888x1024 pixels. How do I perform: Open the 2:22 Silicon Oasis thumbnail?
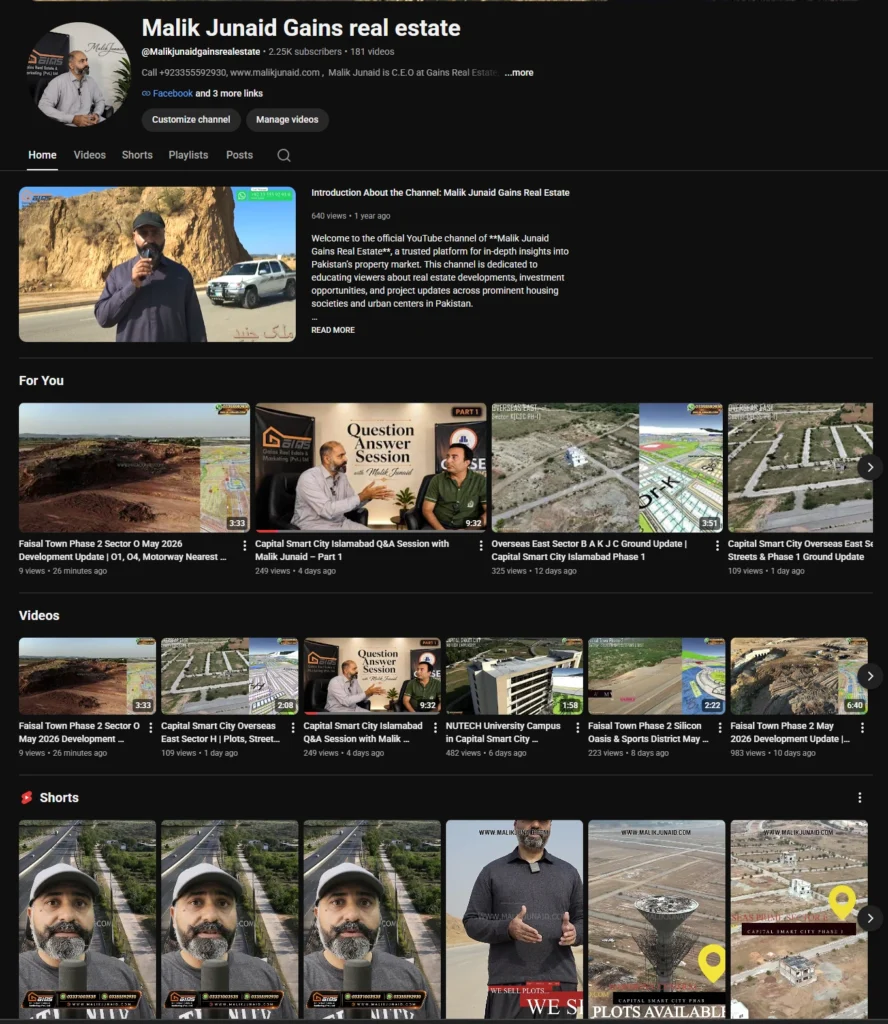coord(657,676)
